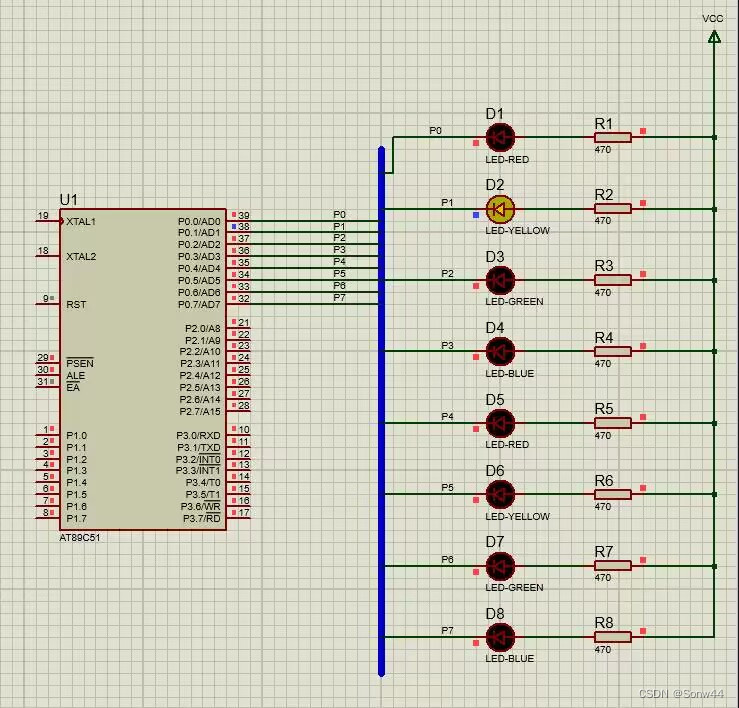Click pin number 39 on U1
Screen dimensions: 739x708
(244, 215)
